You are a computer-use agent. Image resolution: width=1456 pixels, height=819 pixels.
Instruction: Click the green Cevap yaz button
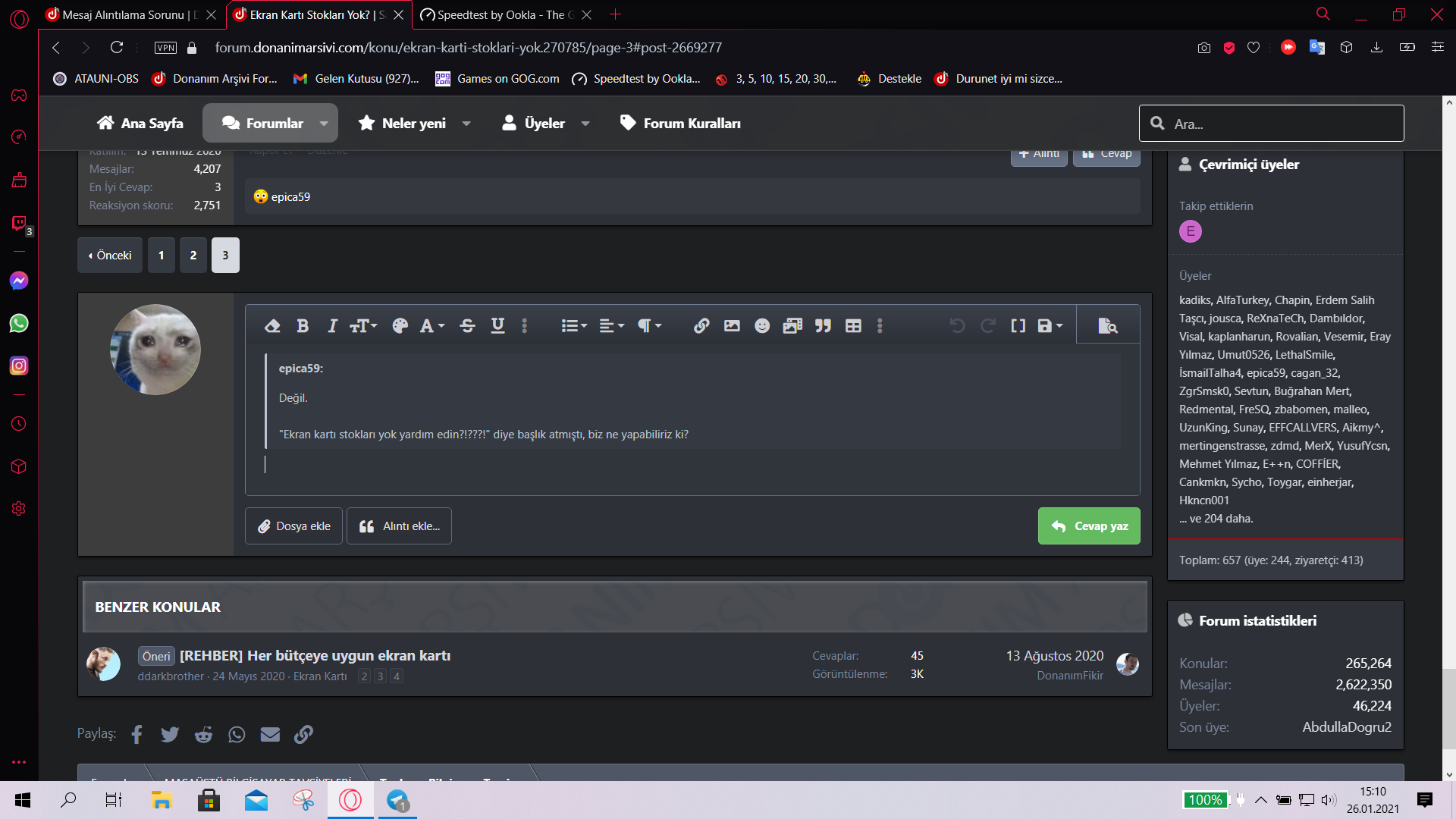(x=1089, y=526)
